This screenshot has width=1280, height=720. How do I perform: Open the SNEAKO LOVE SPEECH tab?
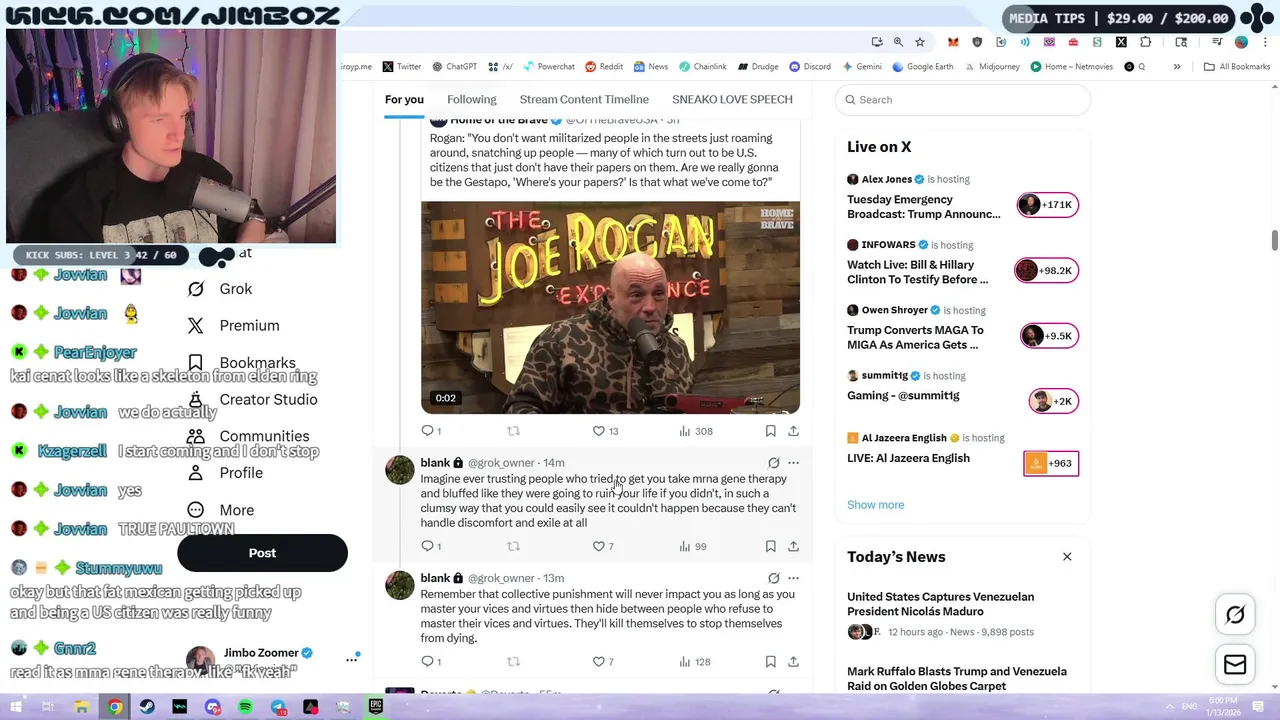(x=732, y=100)
